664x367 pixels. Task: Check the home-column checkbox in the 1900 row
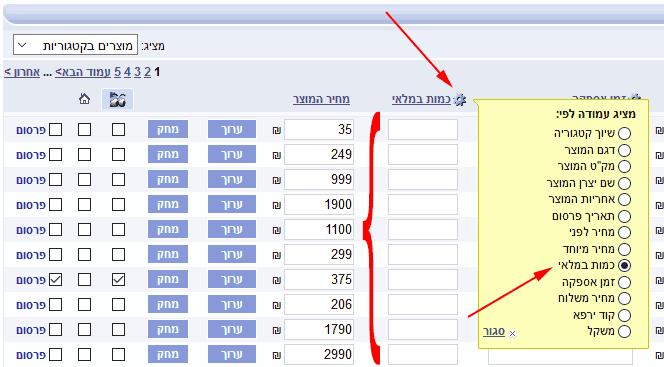84,204
